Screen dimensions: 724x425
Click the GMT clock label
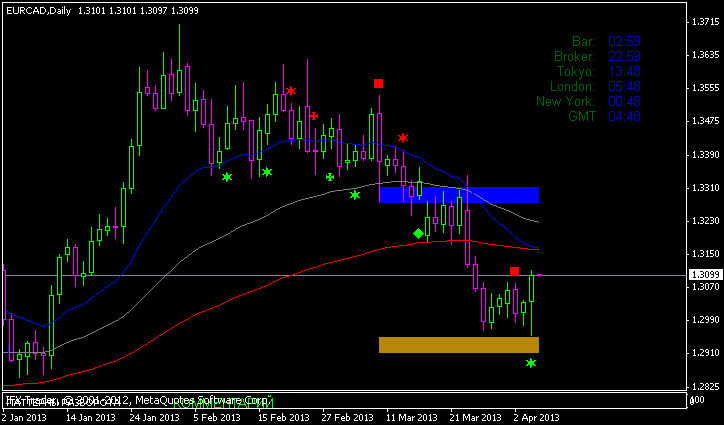pyautogui.click(x=580, y=116)
